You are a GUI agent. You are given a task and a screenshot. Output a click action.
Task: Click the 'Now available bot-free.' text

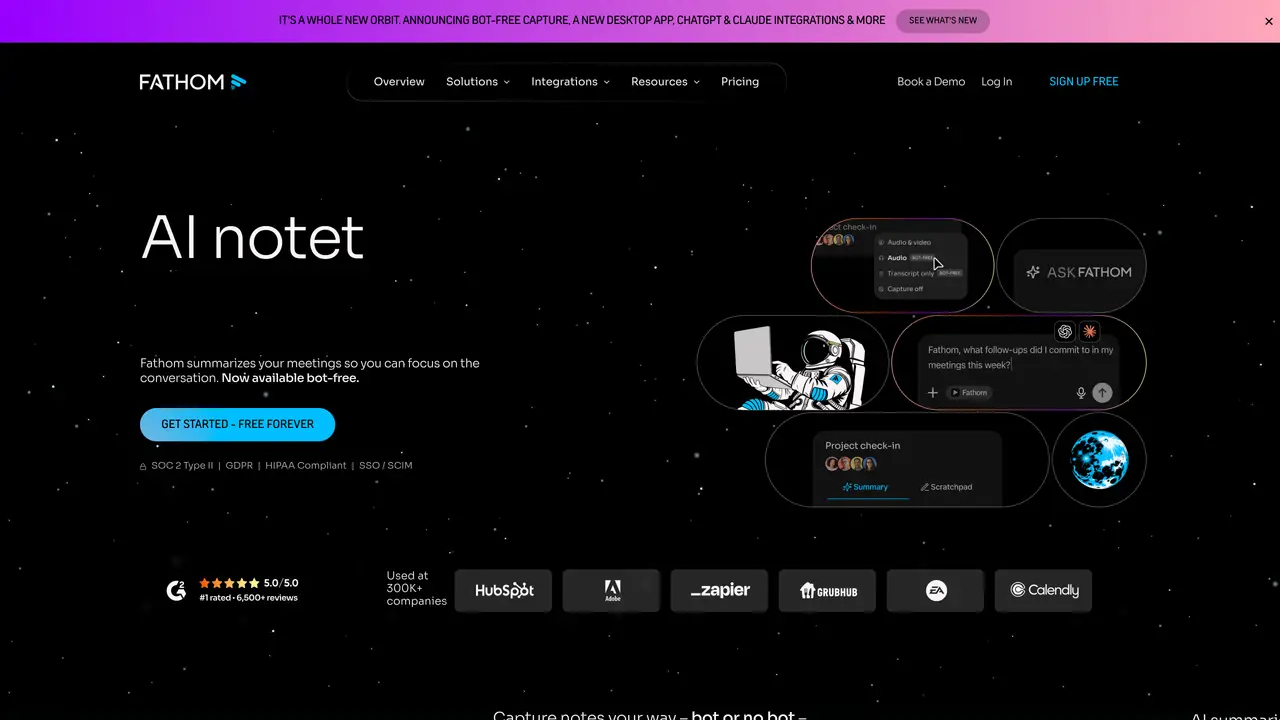point(290,378)
